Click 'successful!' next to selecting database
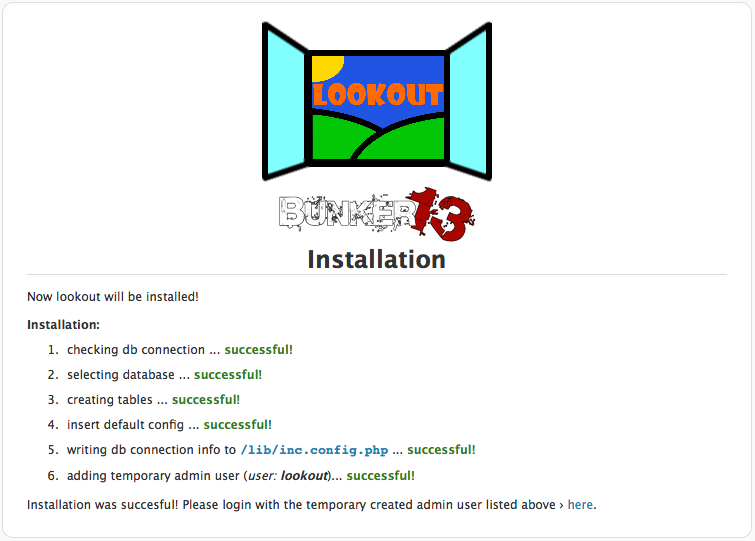The height and width of the screenshot is (541, 755). [228, 375]
